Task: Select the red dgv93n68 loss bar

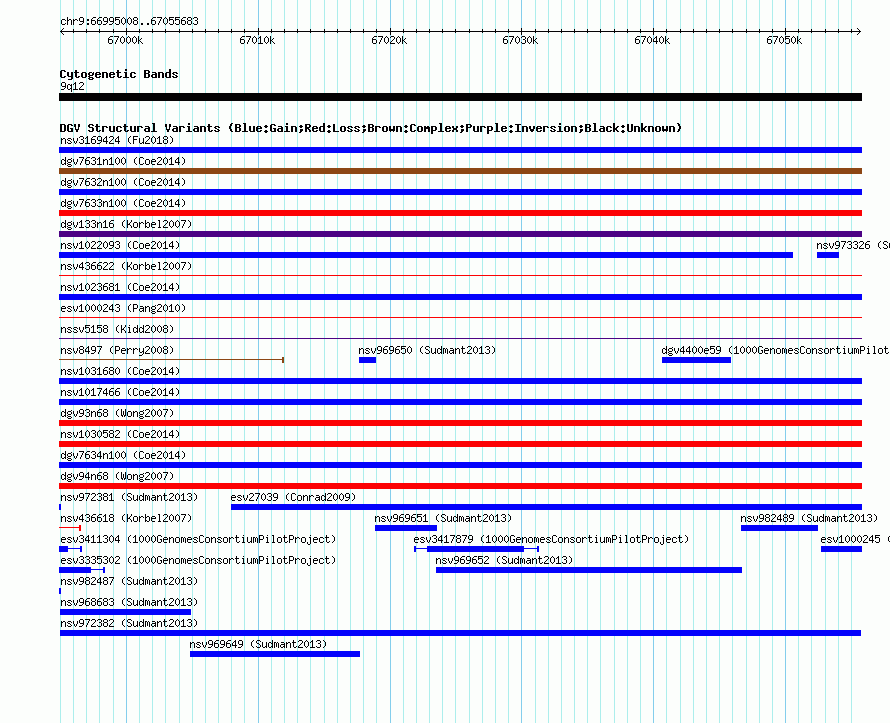Action: (x=460, y=423)
